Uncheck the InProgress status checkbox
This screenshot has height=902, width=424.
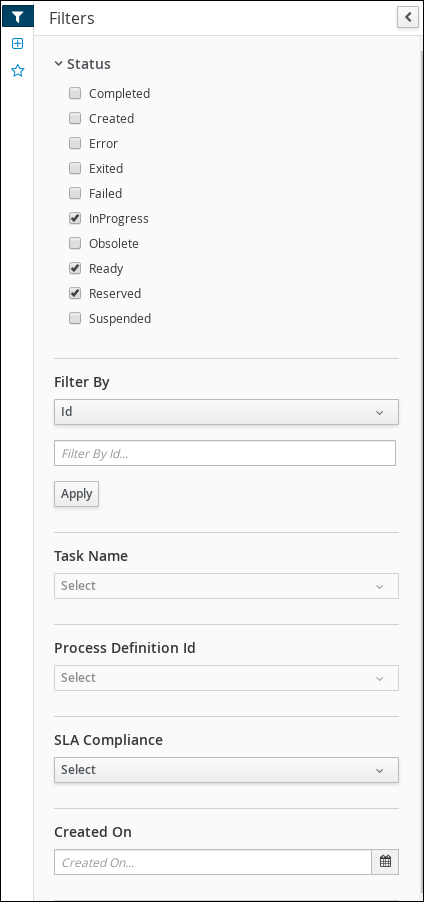click(75, 218)
